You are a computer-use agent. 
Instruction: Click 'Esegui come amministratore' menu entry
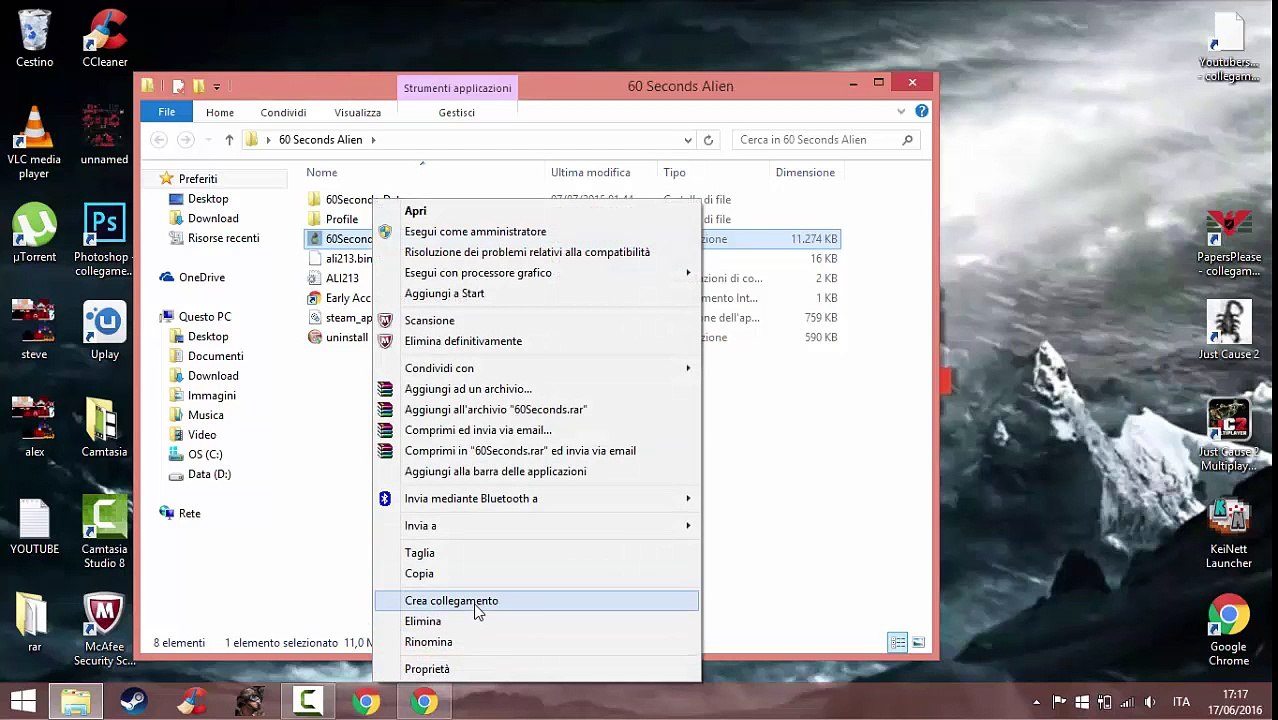475,232
